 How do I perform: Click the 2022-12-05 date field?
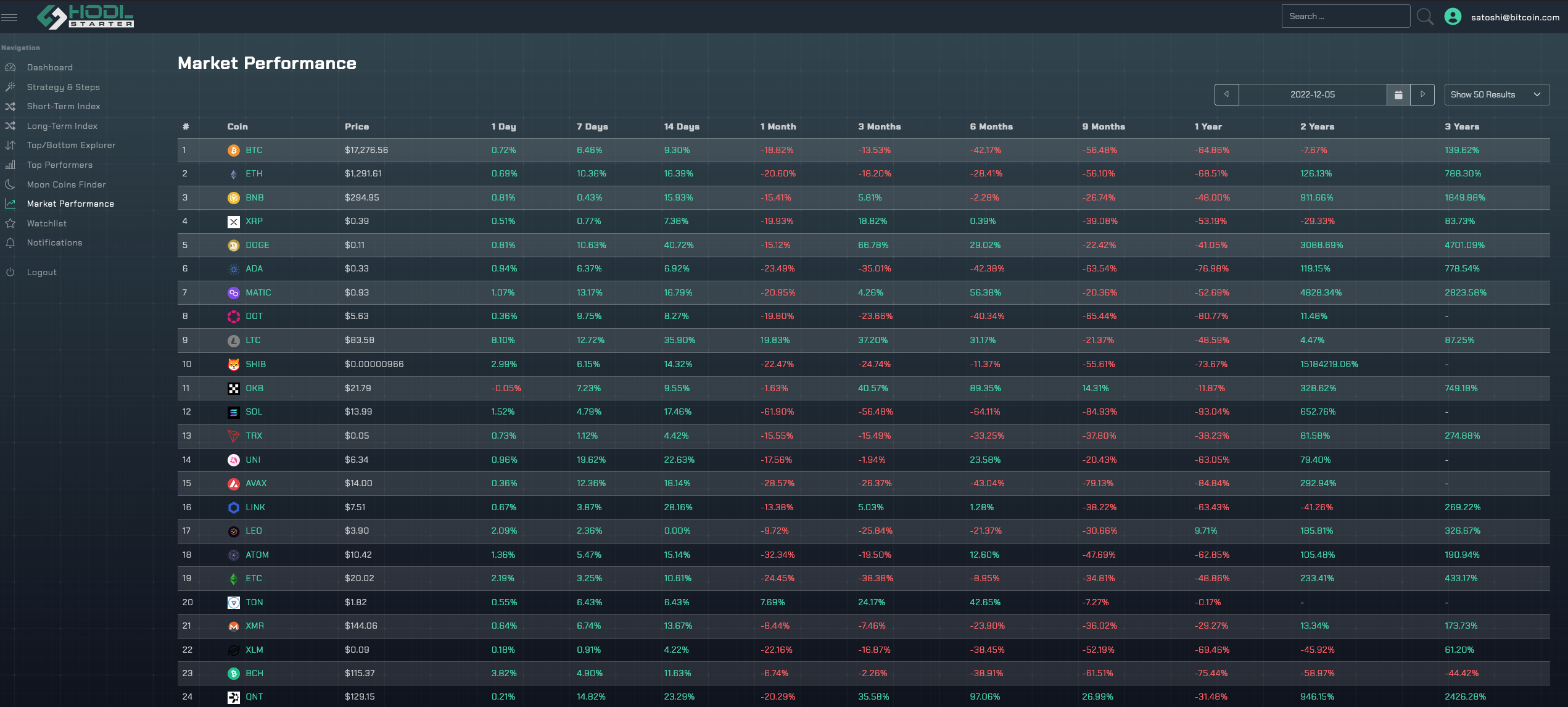(x=1313, y=94)
